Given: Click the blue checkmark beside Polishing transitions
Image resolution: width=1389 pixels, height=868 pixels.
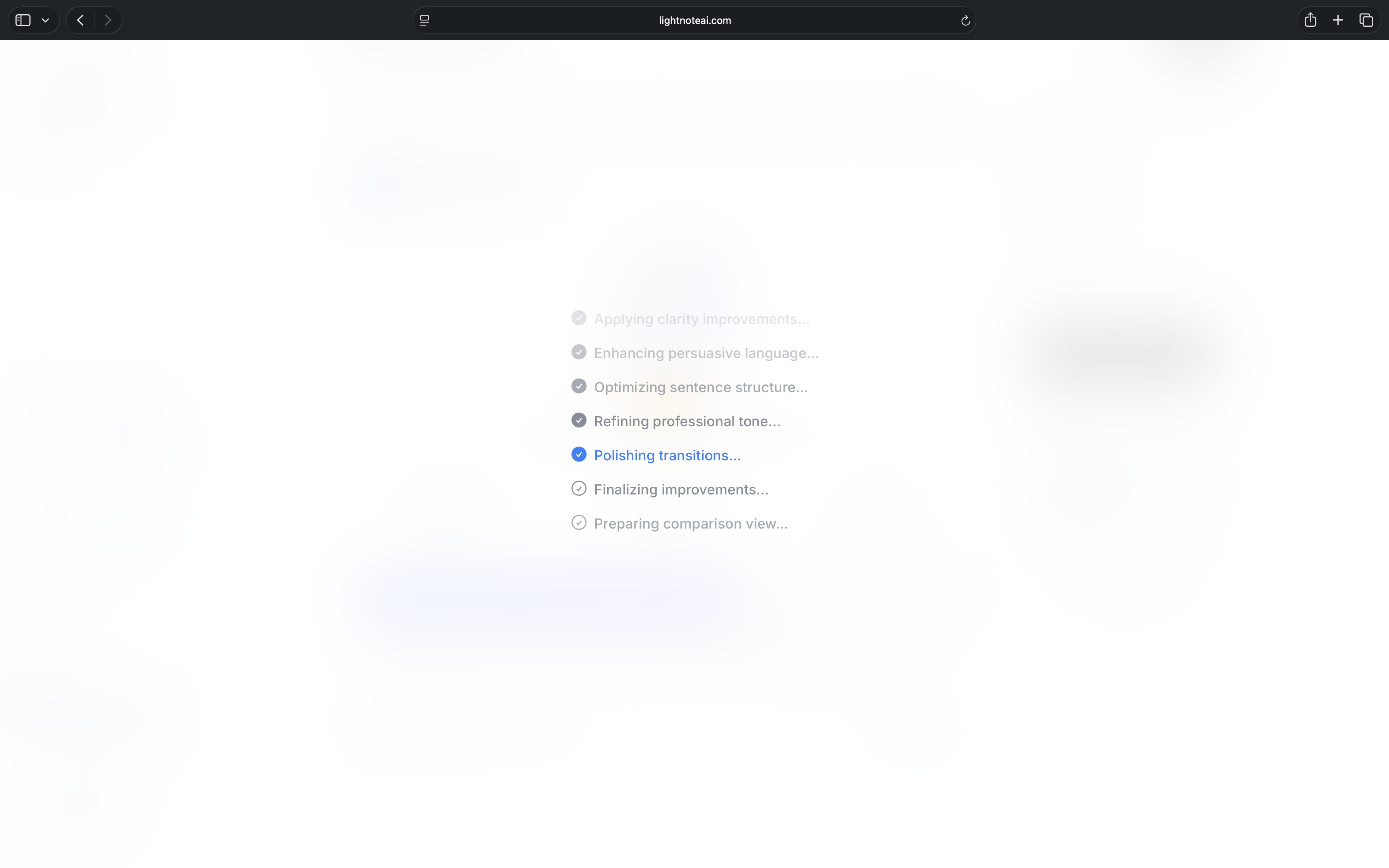Looking at the screenshot, I should (x=579, y=454).
